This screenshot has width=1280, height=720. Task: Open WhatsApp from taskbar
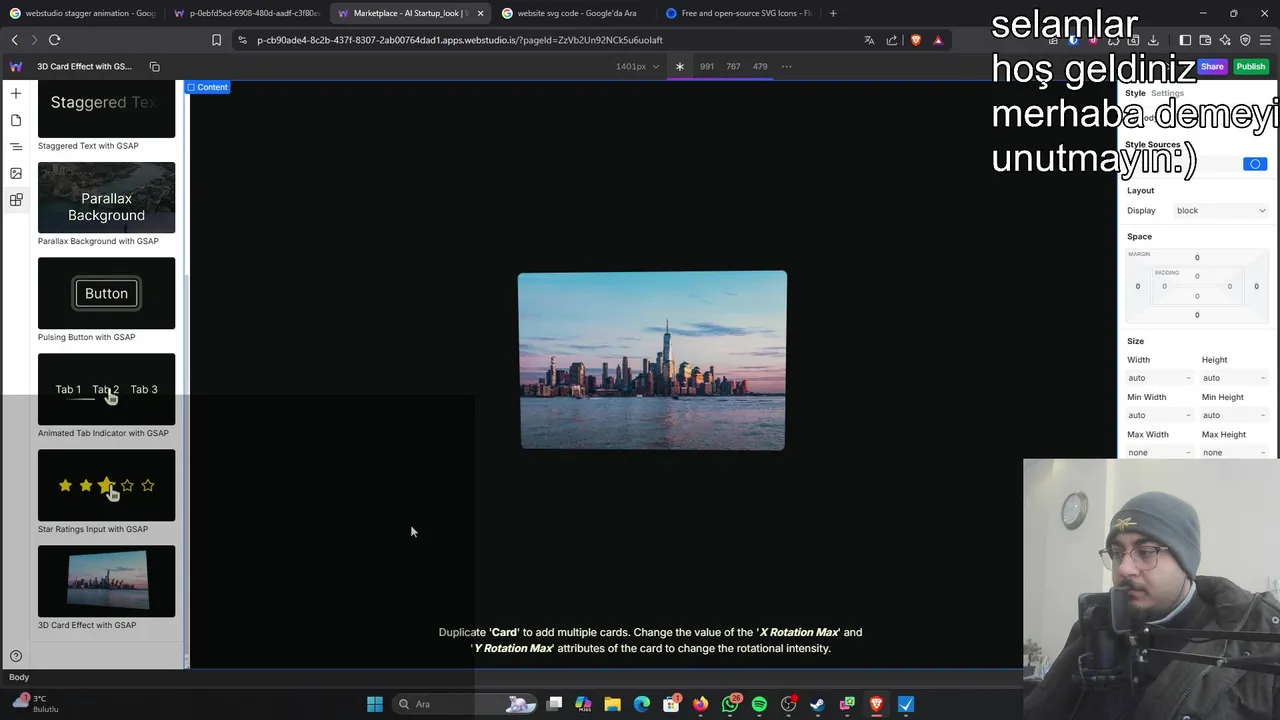[x=730, y=704]
